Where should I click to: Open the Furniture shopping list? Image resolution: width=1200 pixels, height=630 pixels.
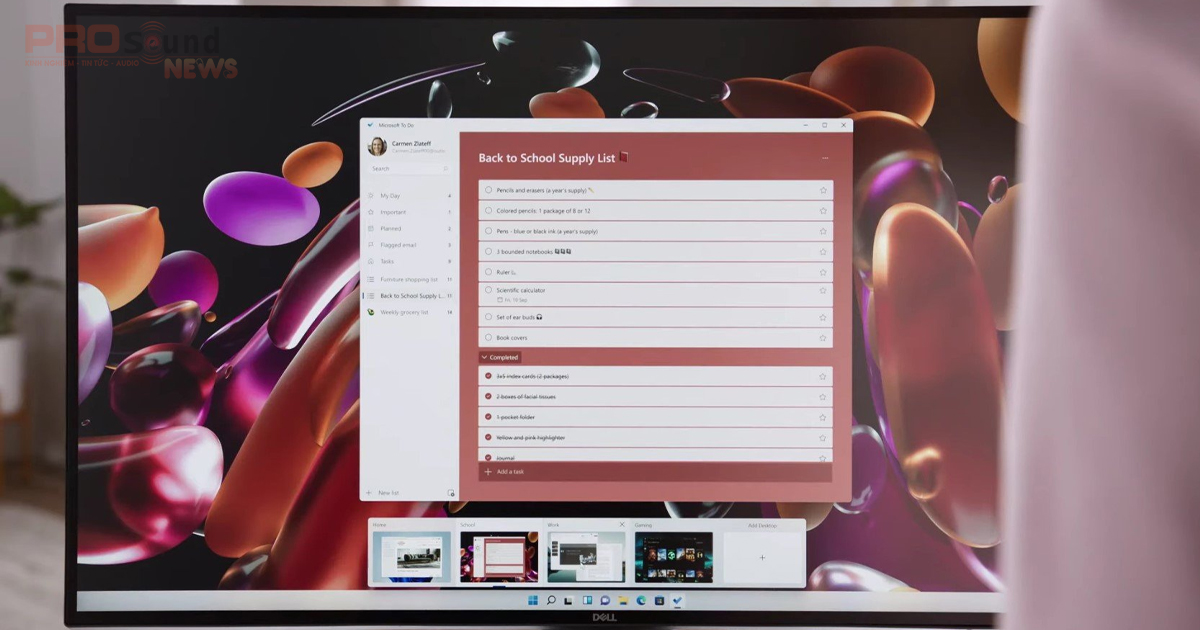pos(404,278)
